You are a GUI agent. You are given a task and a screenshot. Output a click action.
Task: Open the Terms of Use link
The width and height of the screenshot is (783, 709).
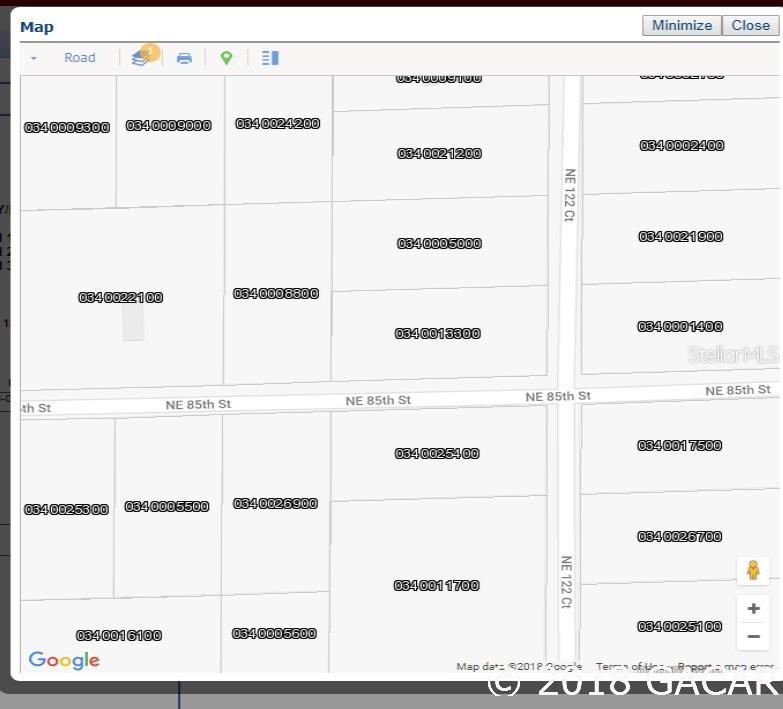(629, 667)
